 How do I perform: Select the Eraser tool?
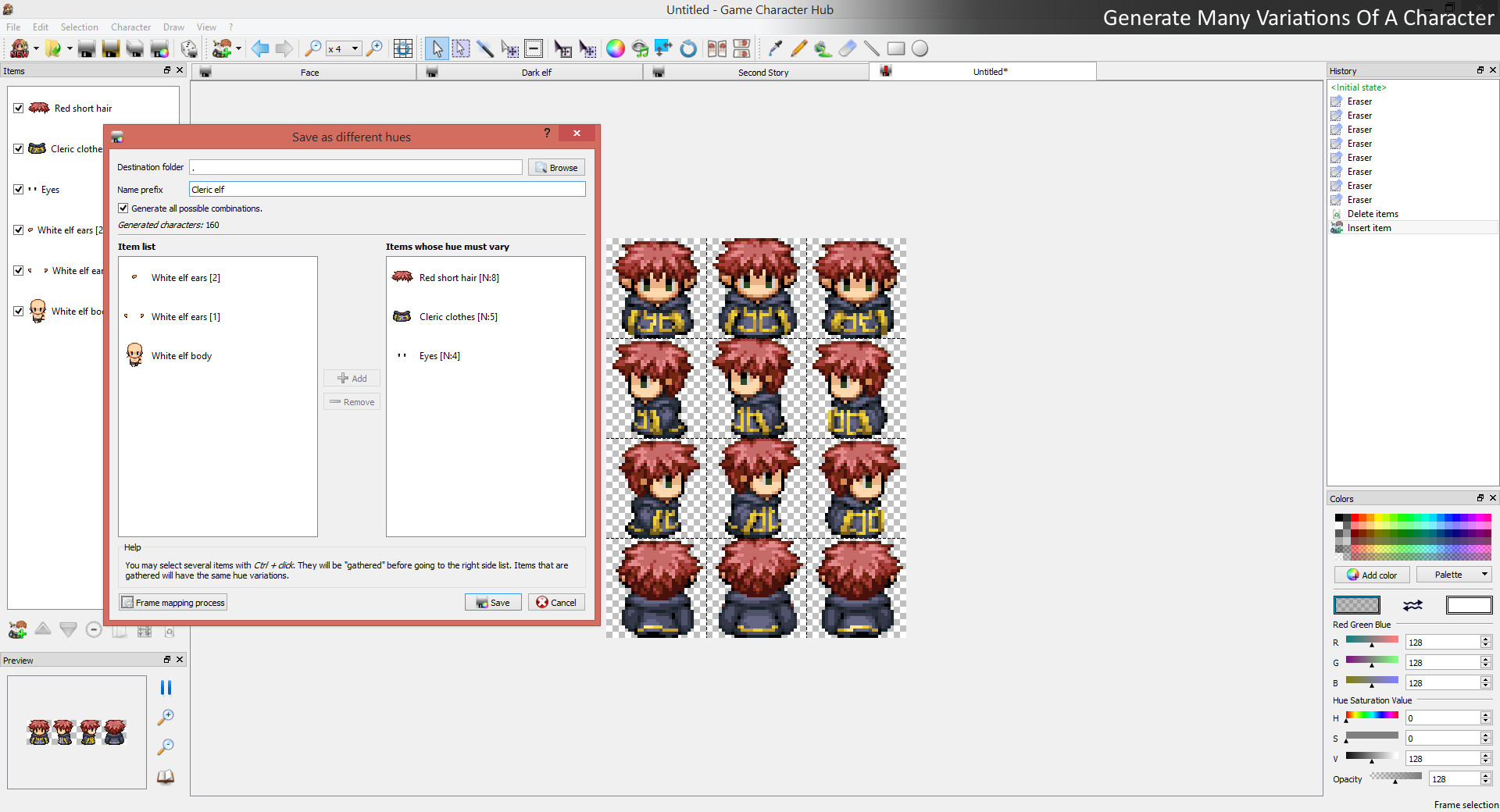point(847,48)
